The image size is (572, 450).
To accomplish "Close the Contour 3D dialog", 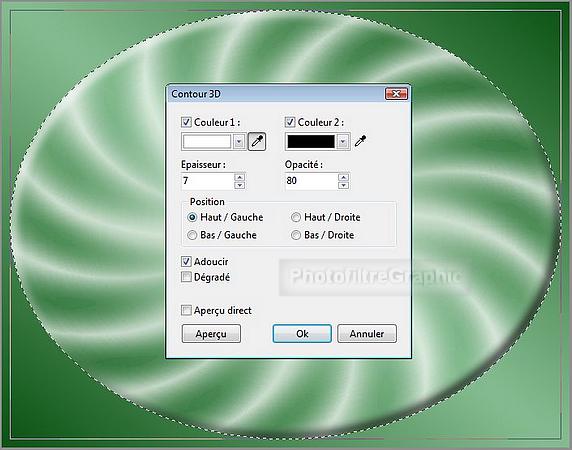I will click(396, 94).
